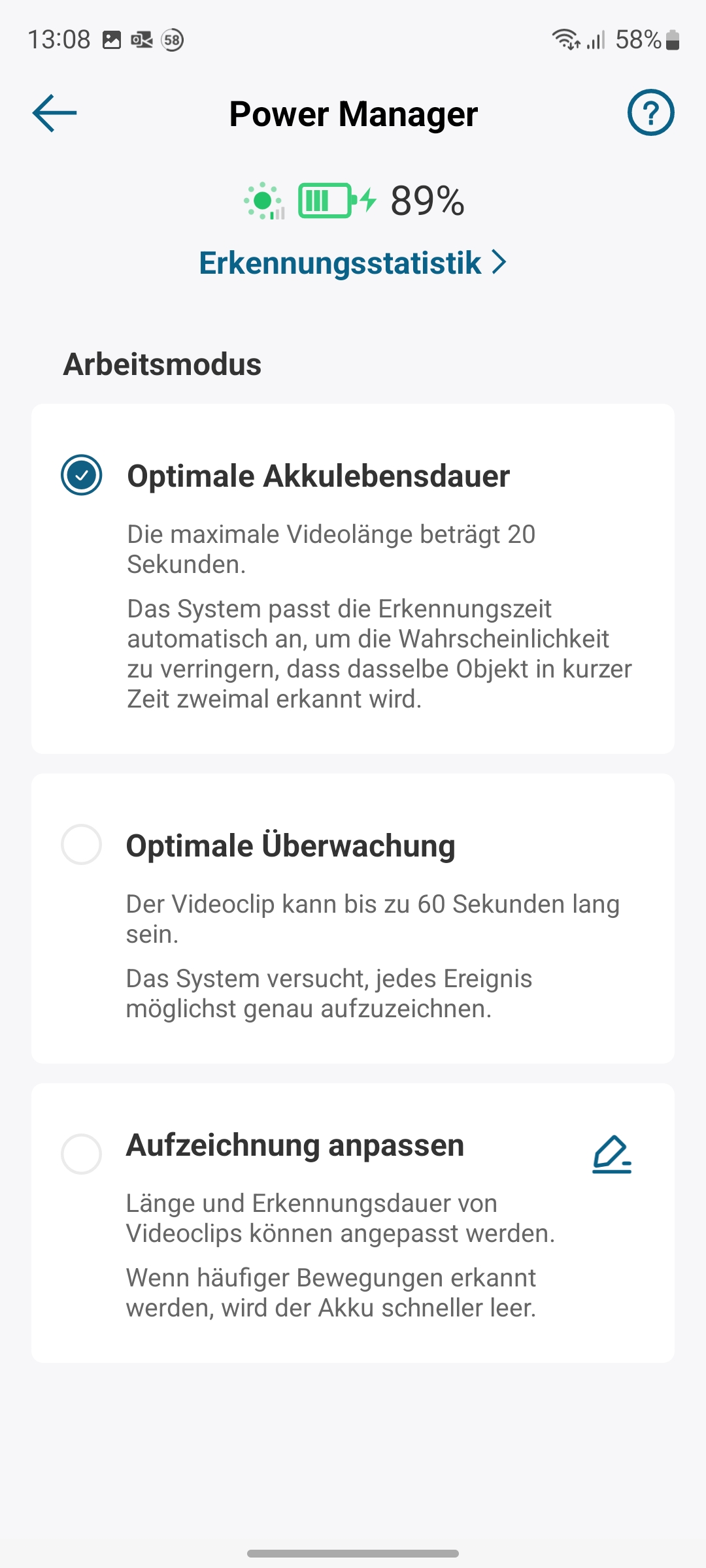Tap the home gesture bar at bottom

353,1553
